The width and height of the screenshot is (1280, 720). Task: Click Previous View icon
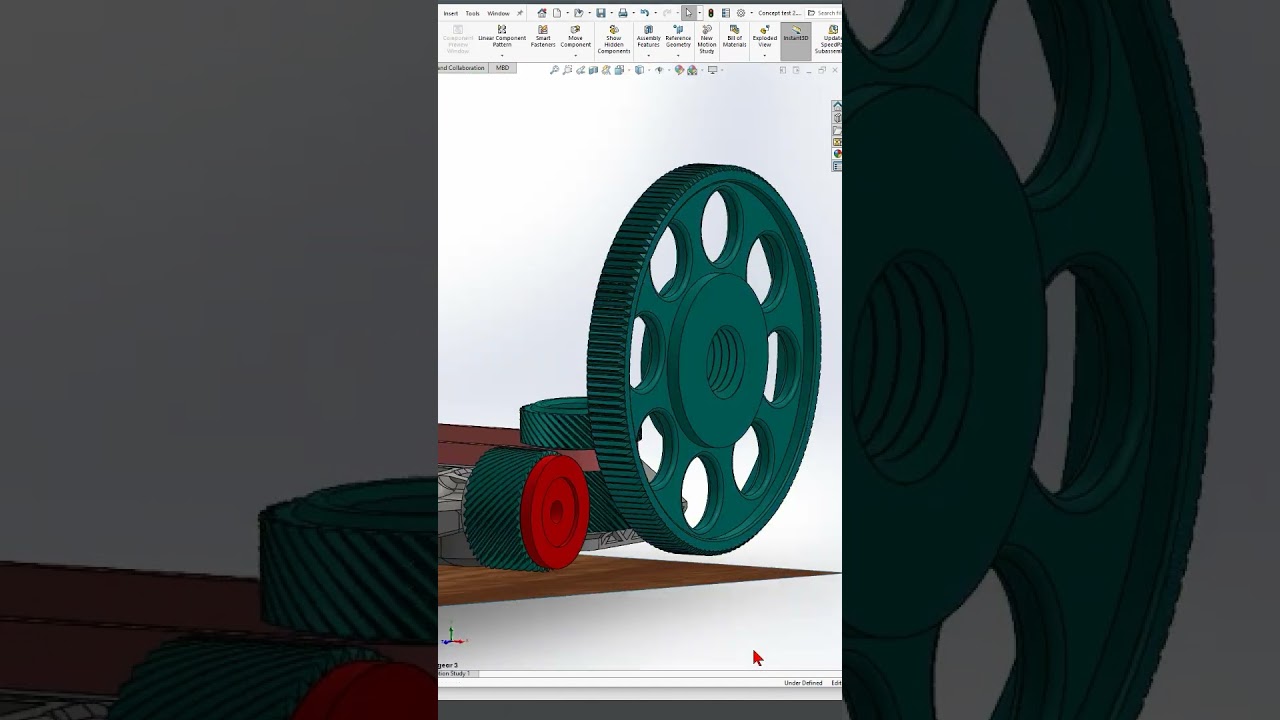pos(580,70)
